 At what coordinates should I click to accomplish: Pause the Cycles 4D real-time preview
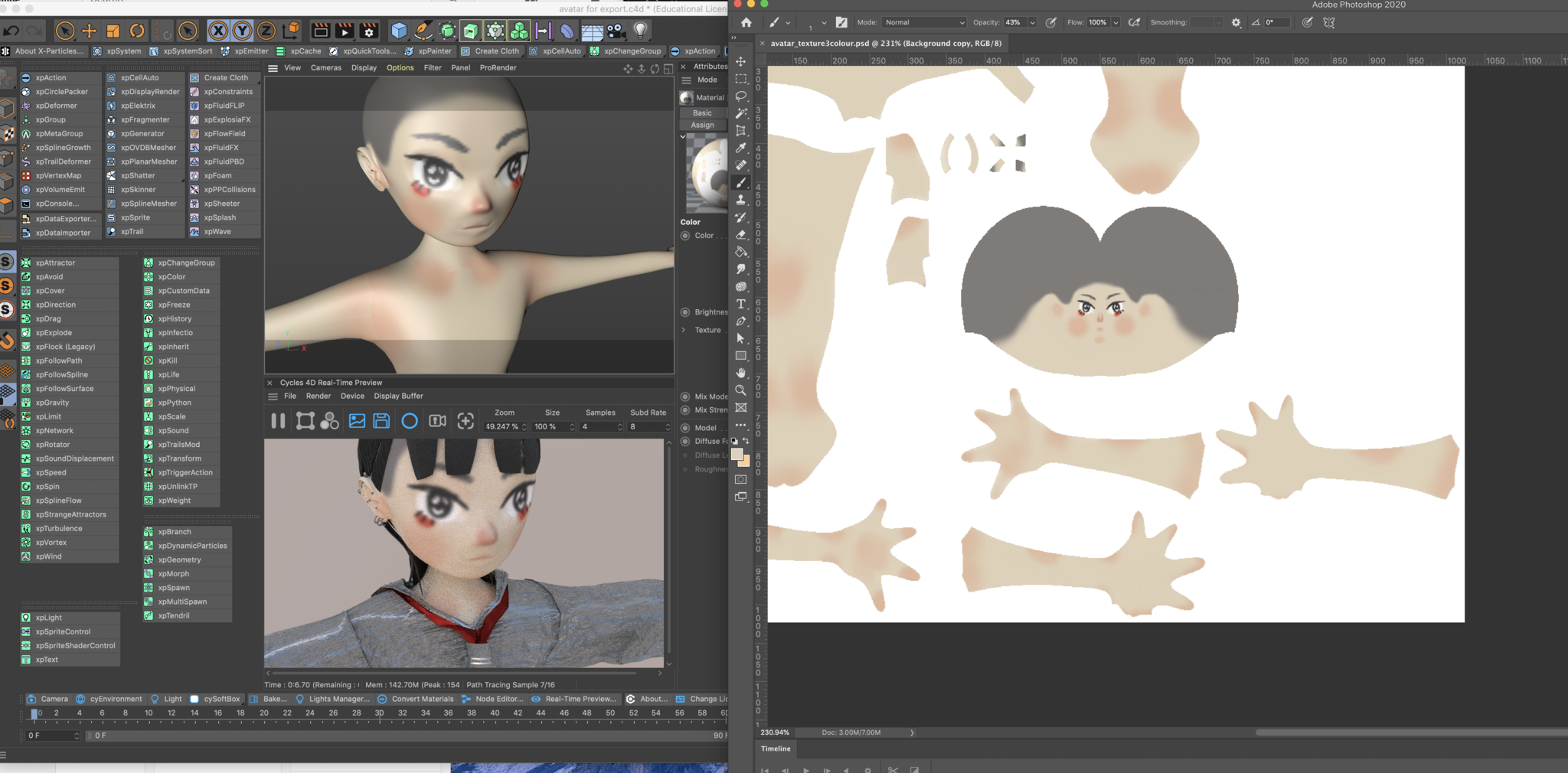click(278, 421)
